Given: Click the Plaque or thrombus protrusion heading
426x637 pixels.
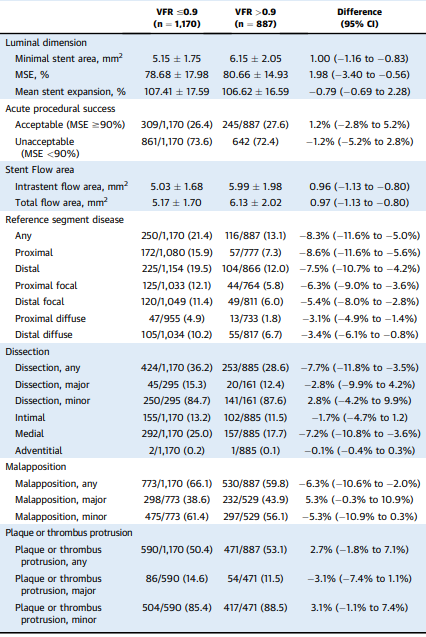Looking at the screenshot, I should coord(69,533).
